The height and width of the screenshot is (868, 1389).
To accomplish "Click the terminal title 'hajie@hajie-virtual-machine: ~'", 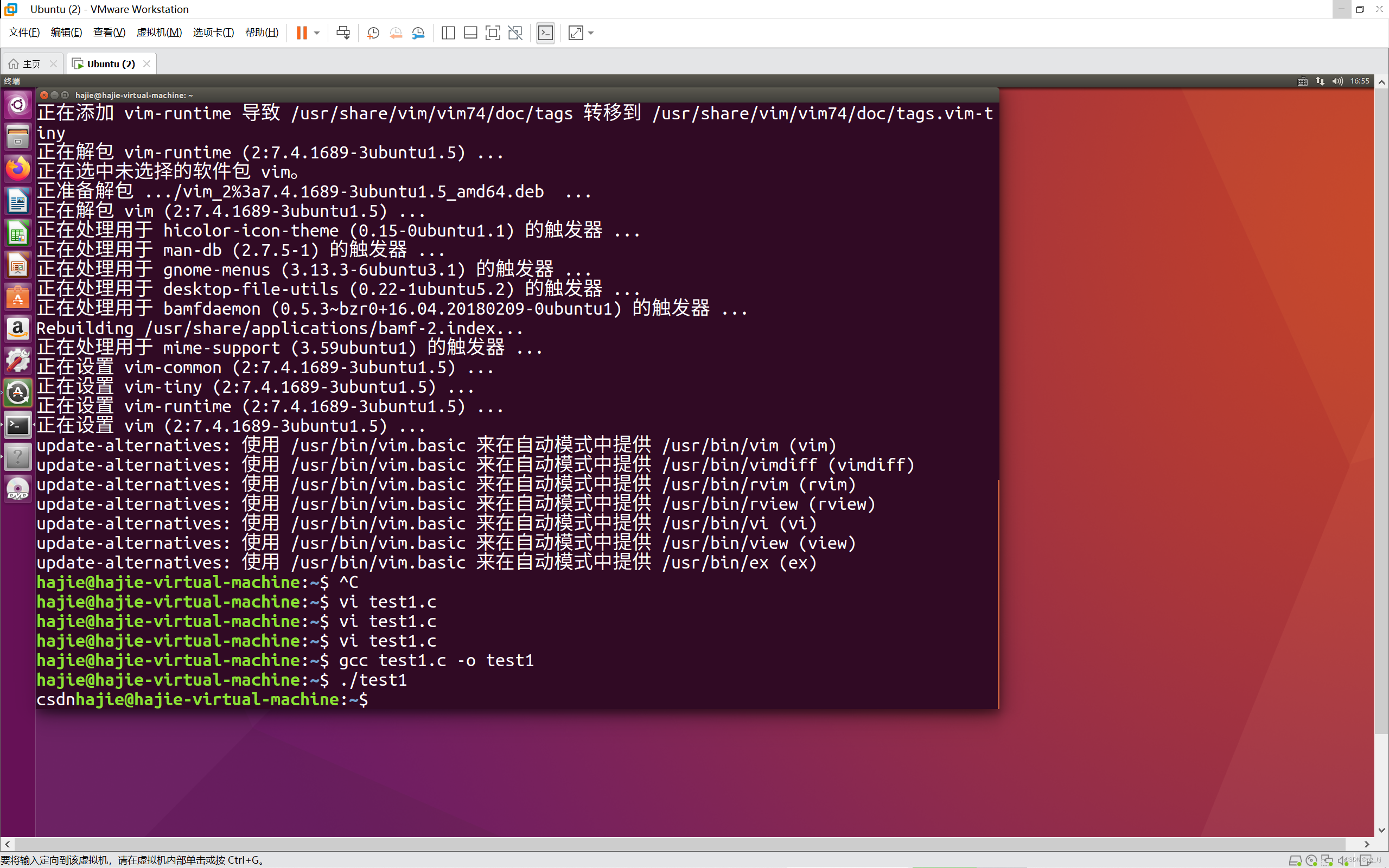I will tap(135, 95).
